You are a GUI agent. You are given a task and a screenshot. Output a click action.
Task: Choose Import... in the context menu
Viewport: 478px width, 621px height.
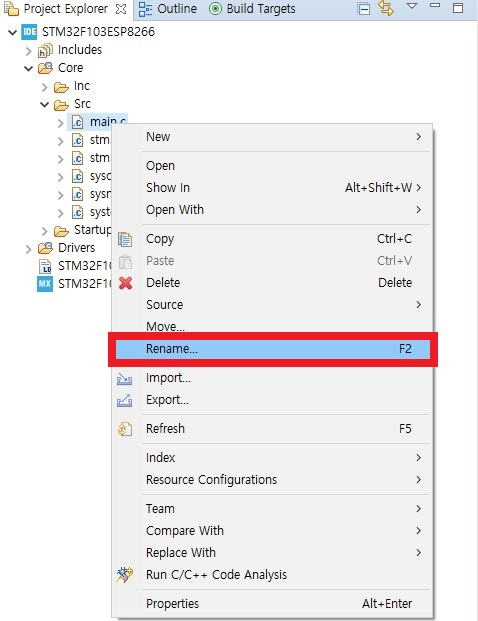tap(272, 378)
